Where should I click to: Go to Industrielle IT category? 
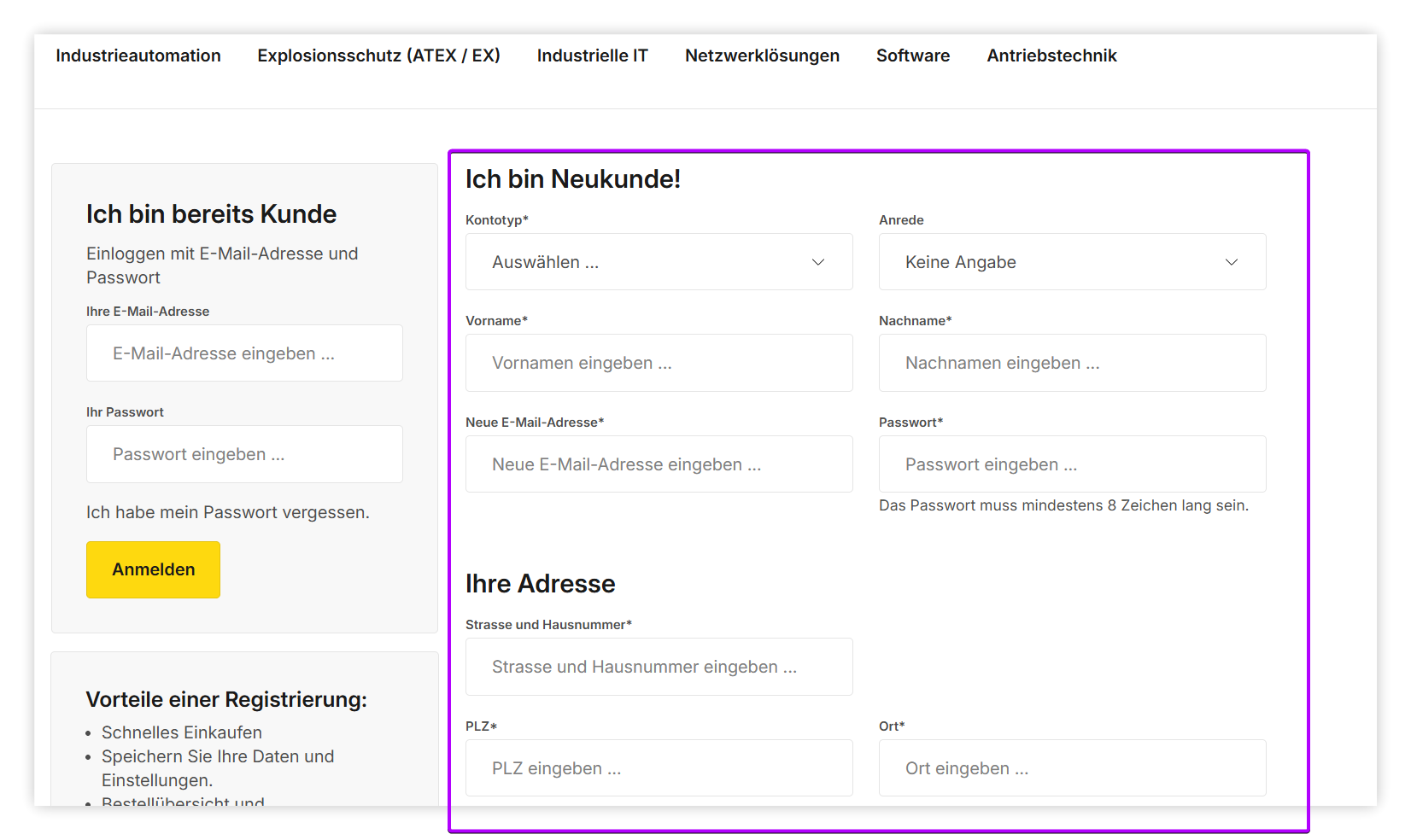point(592,55)
